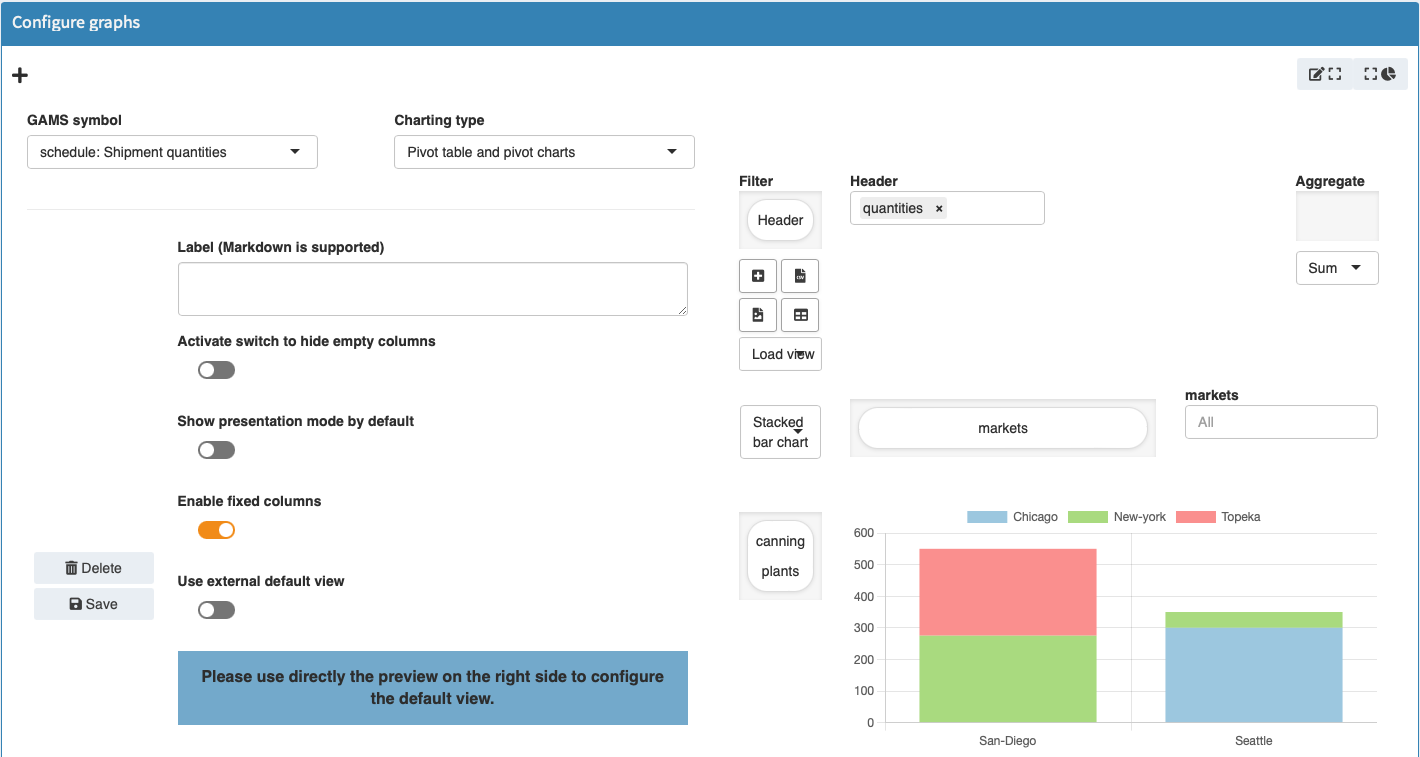Toggle New-york series via green legend swatch
This screenshot has width=1420, height=757.
click(1088, 517)
